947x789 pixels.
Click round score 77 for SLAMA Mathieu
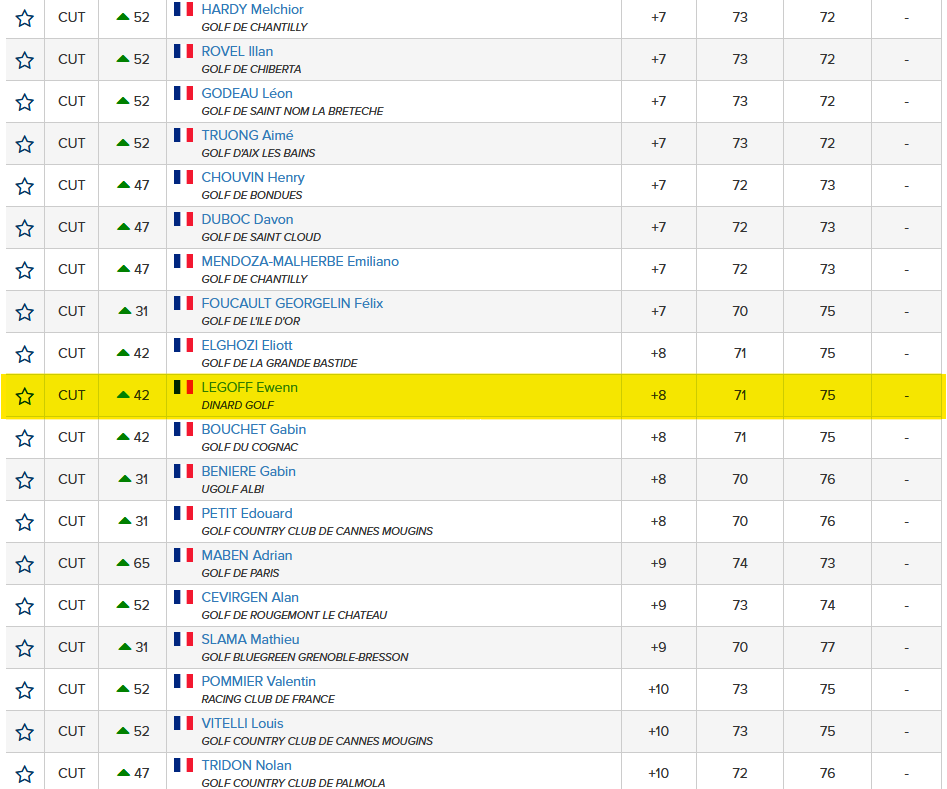[x=827, y=647]
